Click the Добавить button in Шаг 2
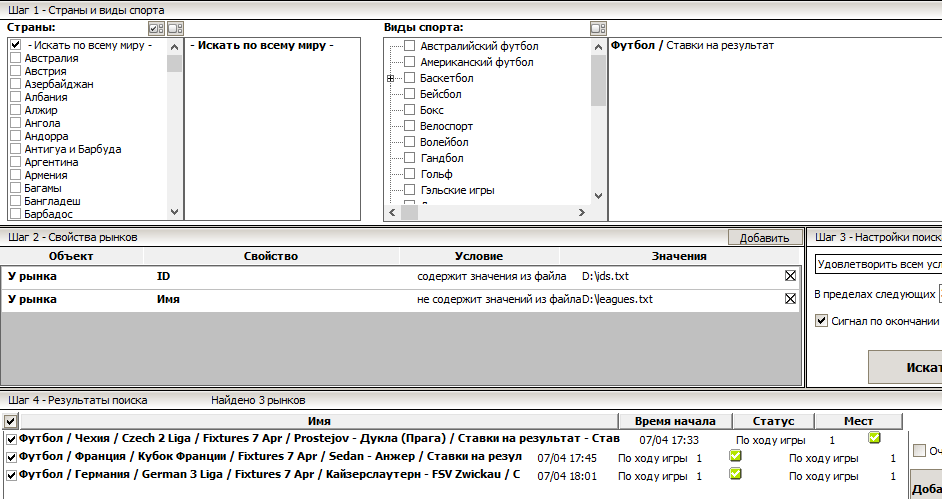 765,237
